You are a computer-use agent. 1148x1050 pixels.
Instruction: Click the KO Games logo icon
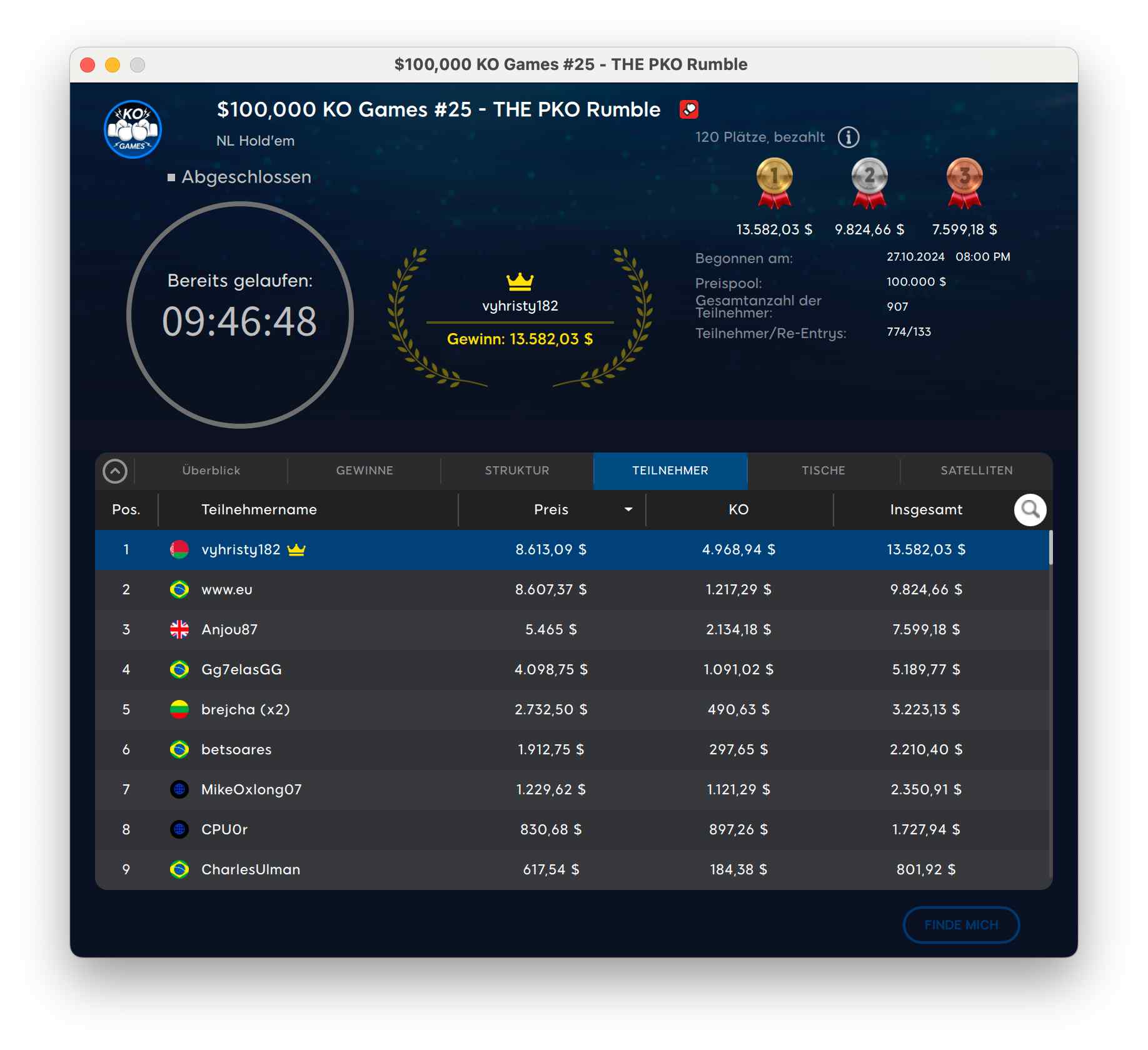[x=133, y=129]
